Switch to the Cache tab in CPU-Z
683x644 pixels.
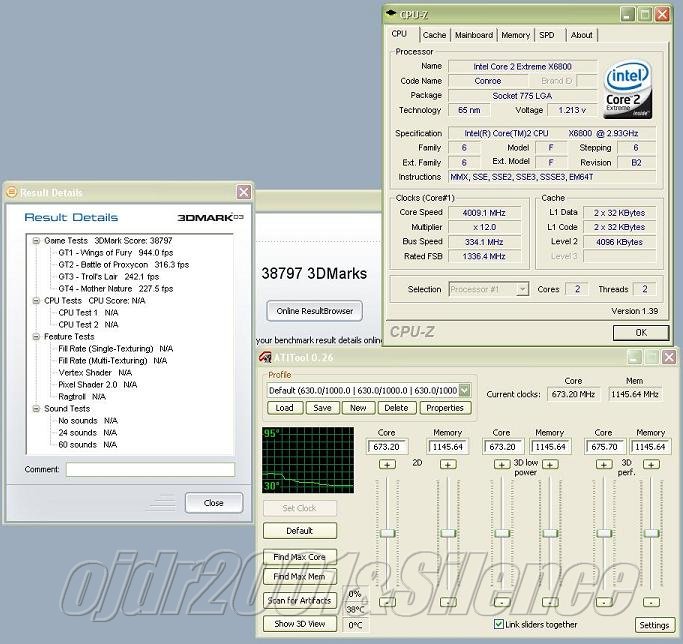point(434,35)
